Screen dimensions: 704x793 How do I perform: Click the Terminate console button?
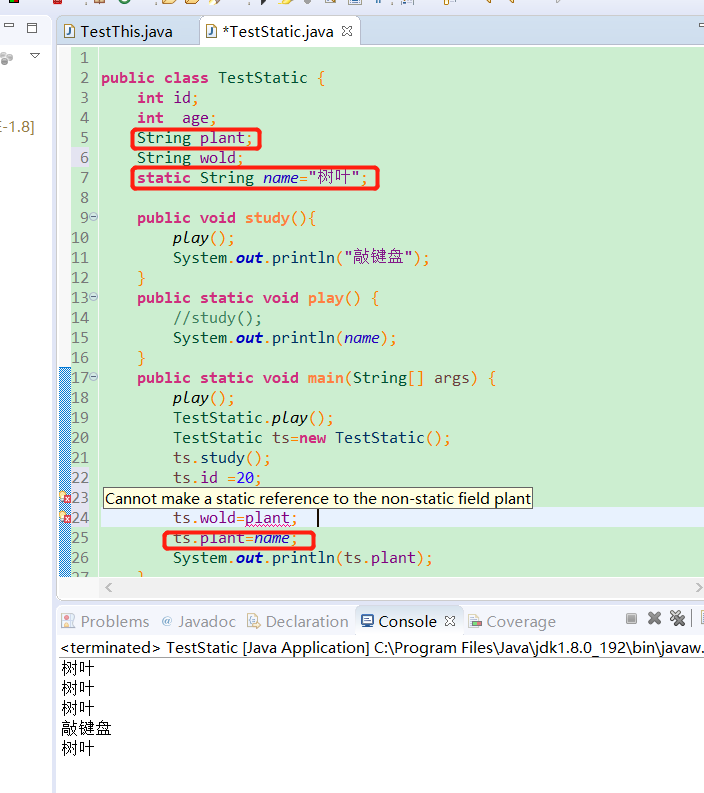(x=631, y=618)
